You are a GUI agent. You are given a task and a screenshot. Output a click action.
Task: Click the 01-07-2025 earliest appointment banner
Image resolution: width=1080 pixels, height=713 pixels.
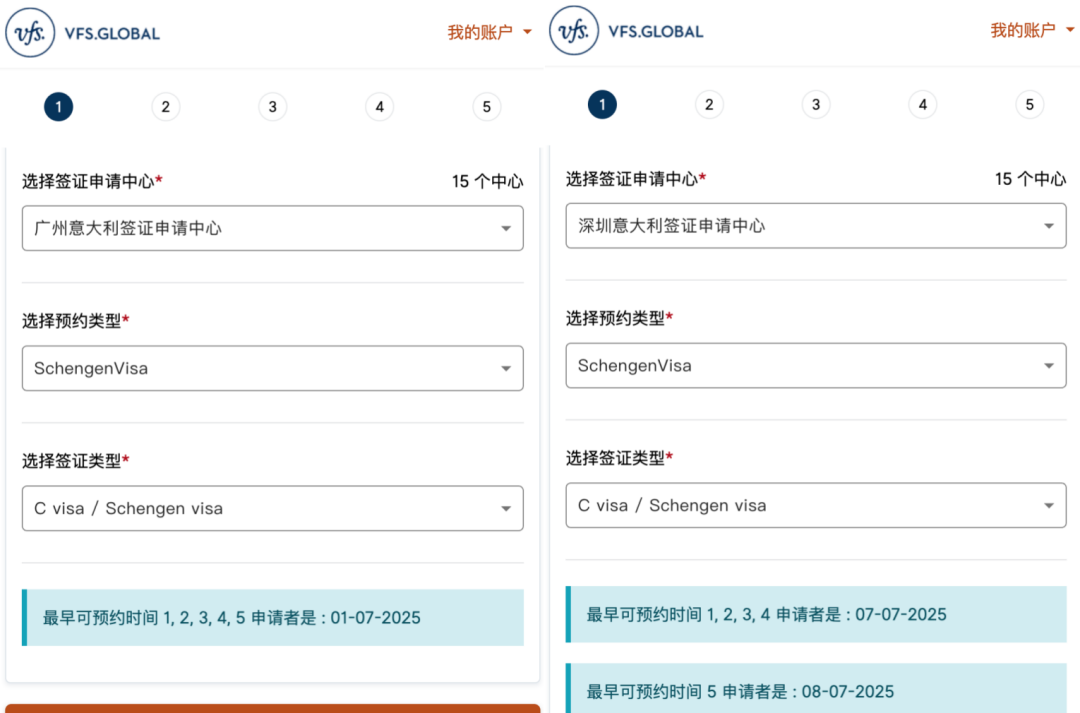pos(273,618)
